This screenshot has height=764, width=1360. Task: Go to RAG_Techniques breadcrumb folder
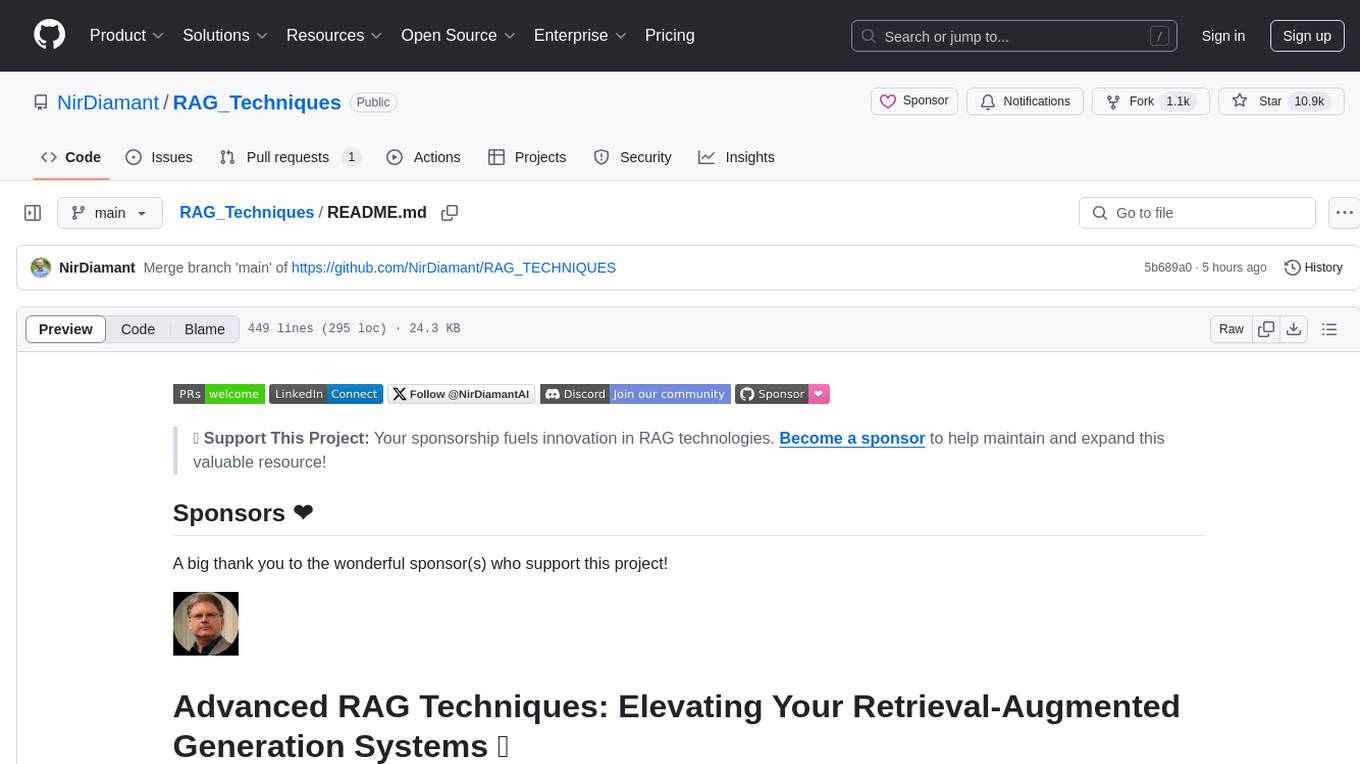247,212
